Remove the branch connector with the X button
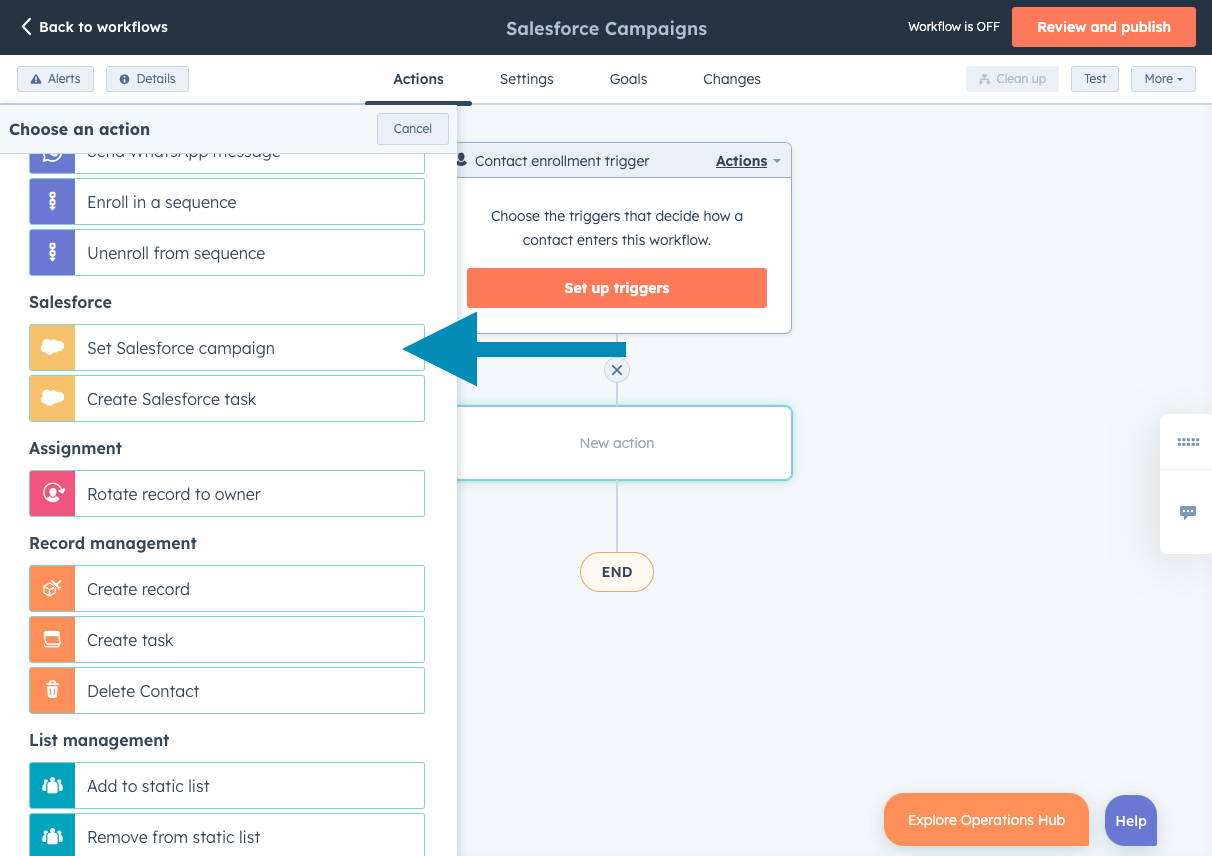This screenshot has width=1212, height=856. [x=616, y=369]
